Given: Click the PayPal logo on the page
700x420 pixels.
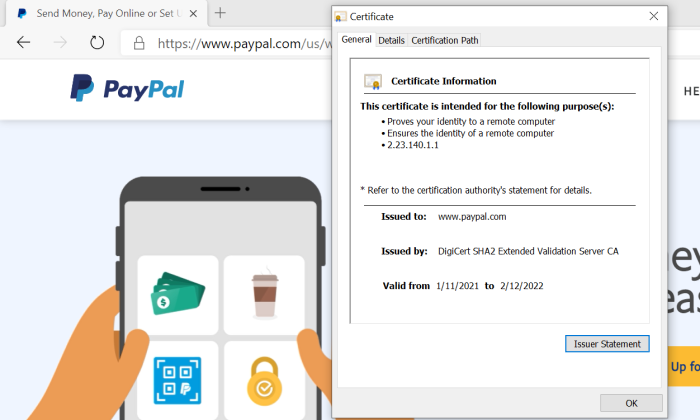Looking at the screenshot, I should click(x=127, y=88).
